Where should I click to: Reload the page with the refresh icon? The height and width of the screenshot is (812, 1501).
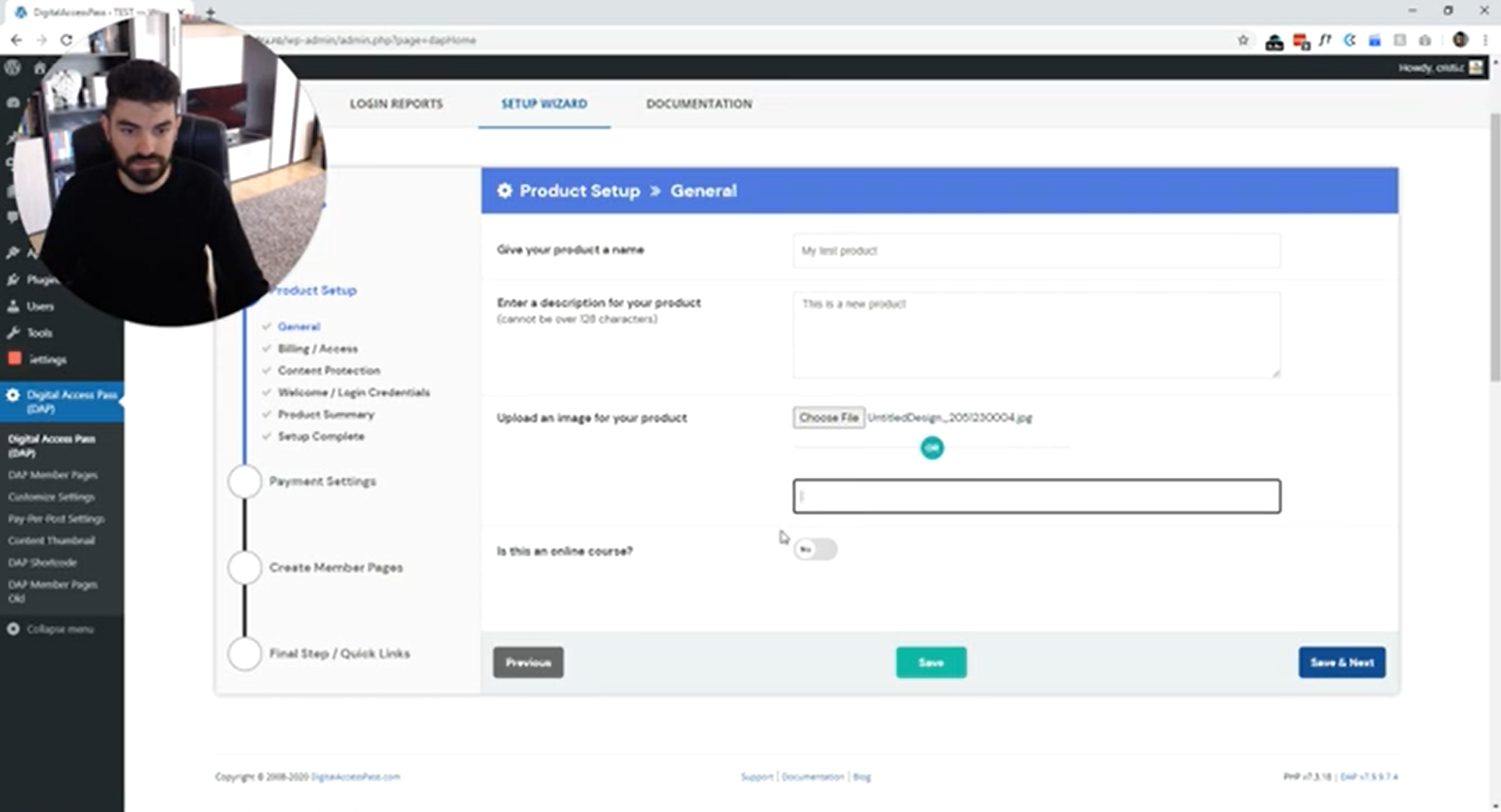[67, 40]
